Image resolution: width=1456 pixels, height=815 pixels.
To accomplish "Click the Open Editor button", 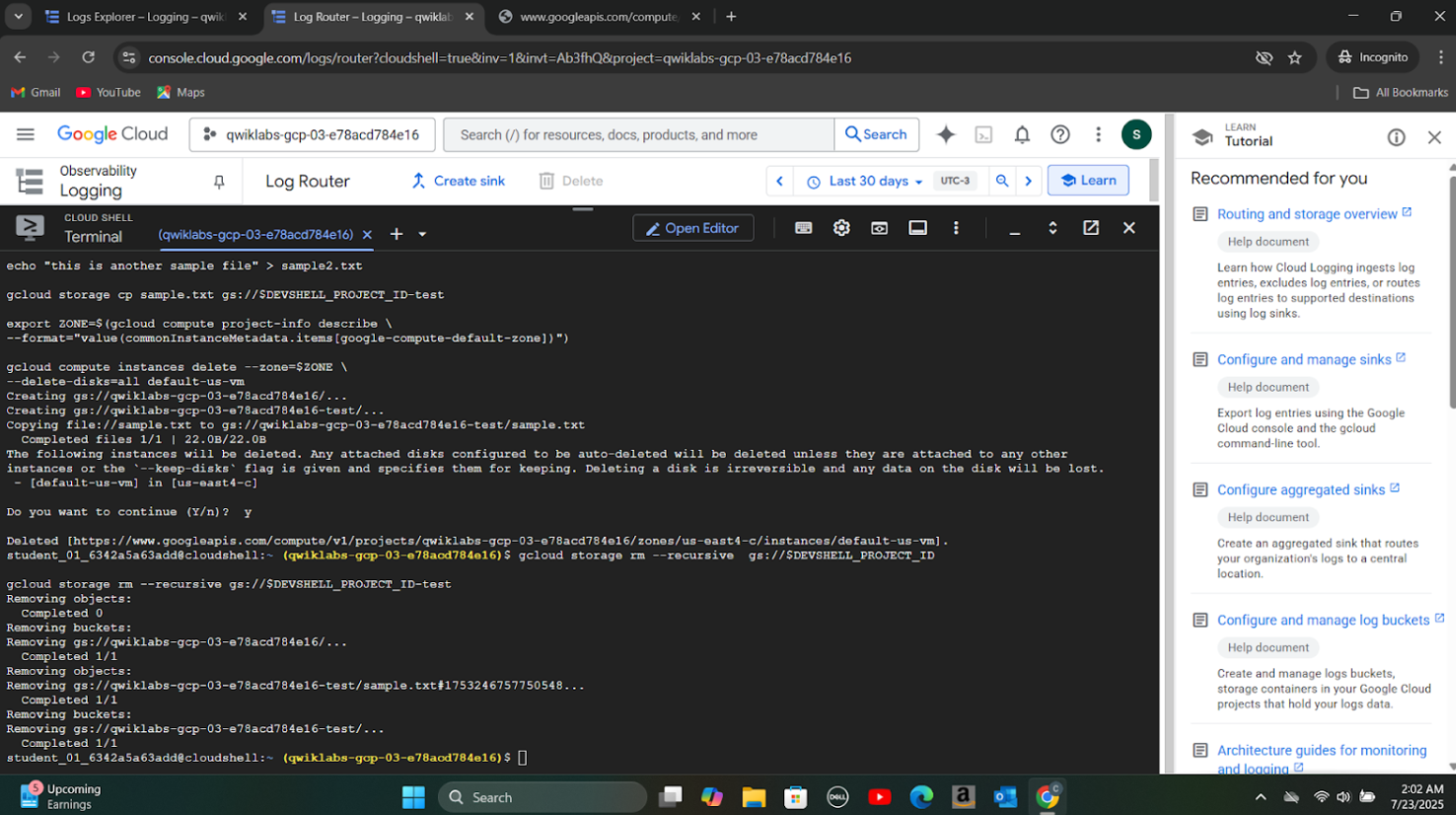I will [x=692, y=229].
